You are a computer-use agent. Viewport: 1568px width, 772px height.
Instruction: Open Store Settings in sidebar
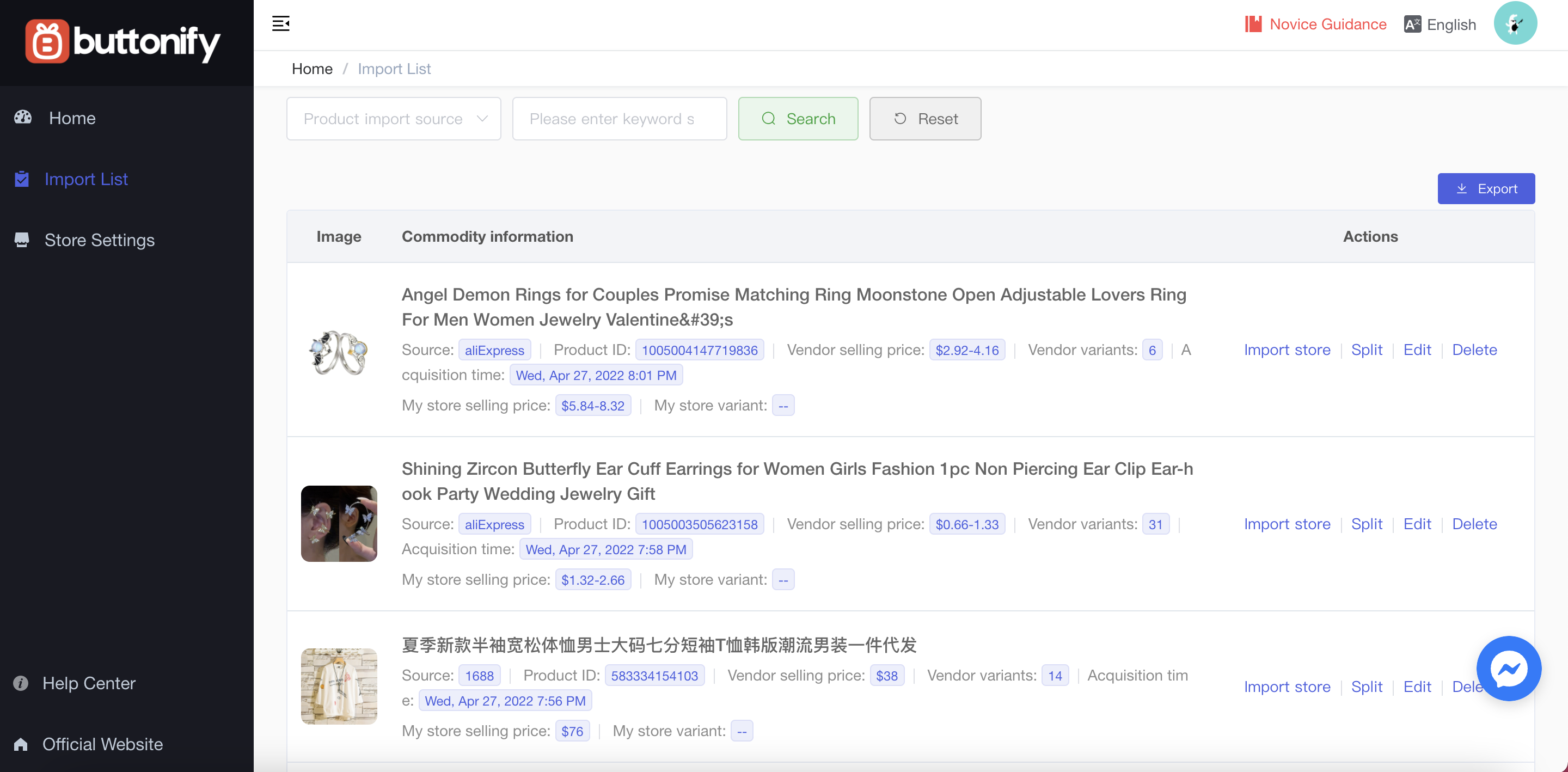coord(99,240)
